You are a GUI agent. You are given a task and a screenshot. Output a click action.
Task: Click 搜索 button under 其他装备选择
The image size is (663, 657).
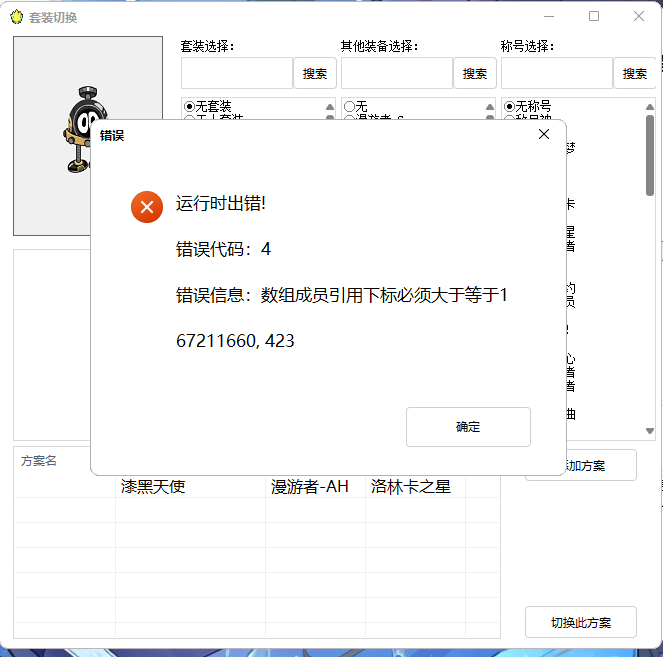click(x=474, y=74)
